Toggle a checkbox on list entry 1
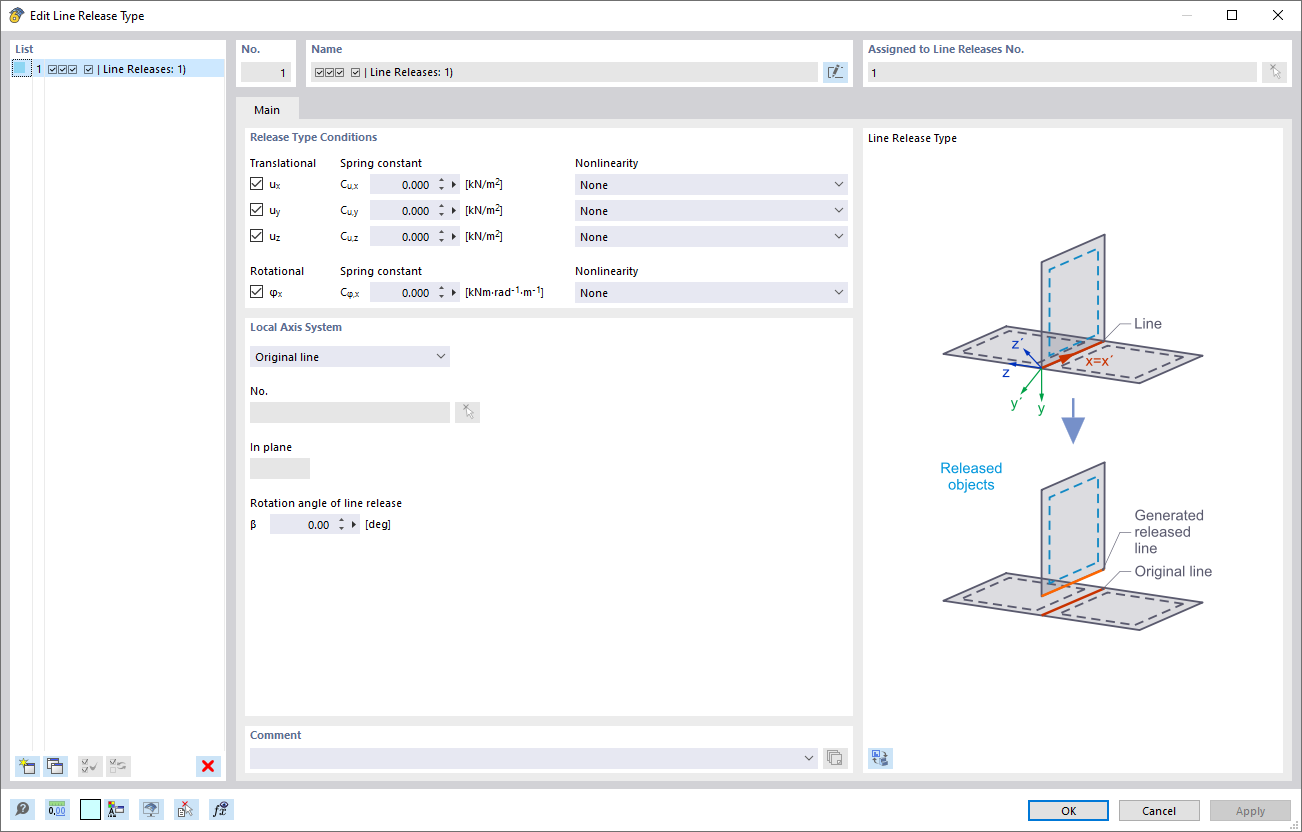Viewport: 1302px width, 832px height. (50, 69)
